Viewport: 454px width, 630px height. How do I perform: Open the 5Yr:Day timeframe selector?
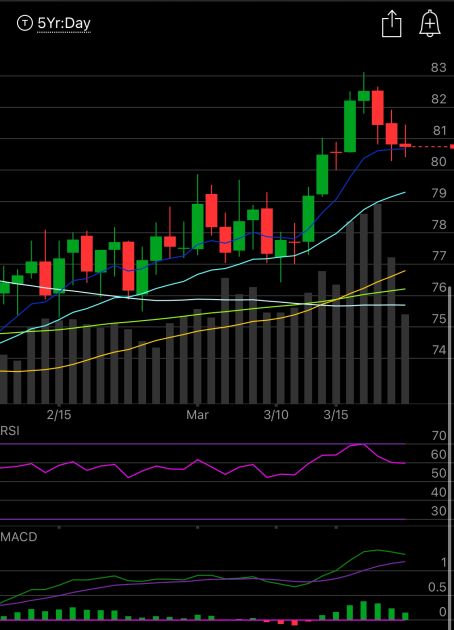[x=64, y=24]
